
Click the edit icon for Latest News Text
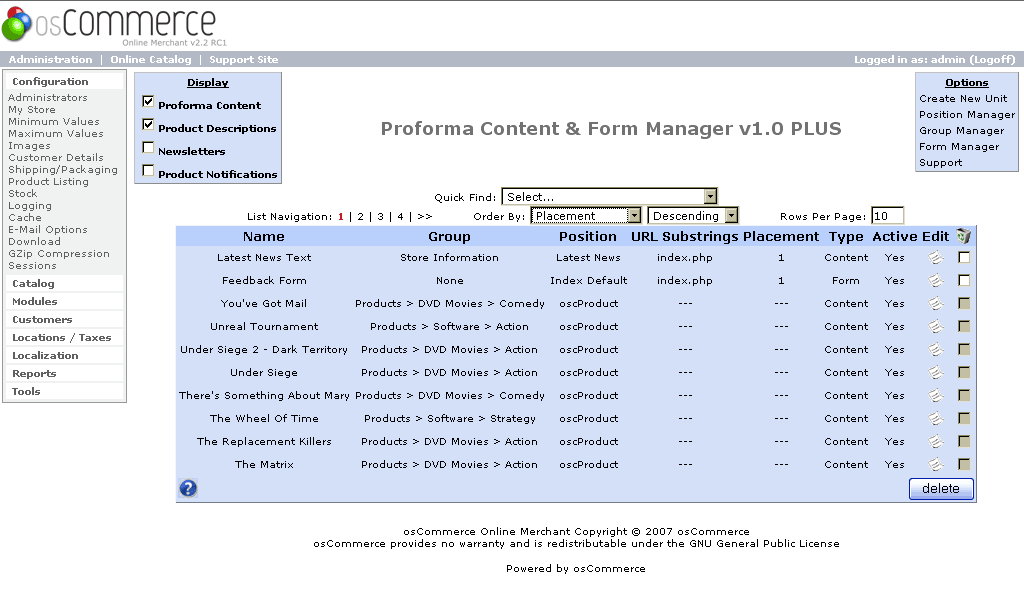click(x=936, y=258)
